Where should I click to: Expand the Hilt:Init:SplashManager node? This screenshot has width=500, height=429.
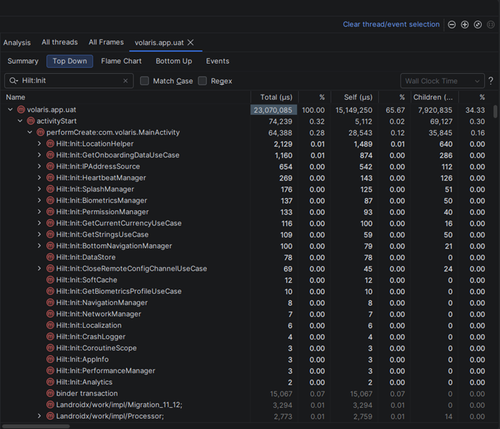pos(39,189)
